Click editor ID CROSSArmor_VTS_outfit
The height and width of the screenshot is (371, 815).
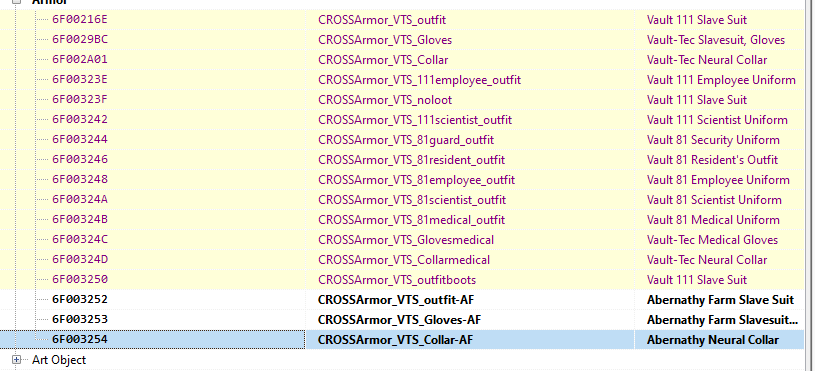[382, 20]
